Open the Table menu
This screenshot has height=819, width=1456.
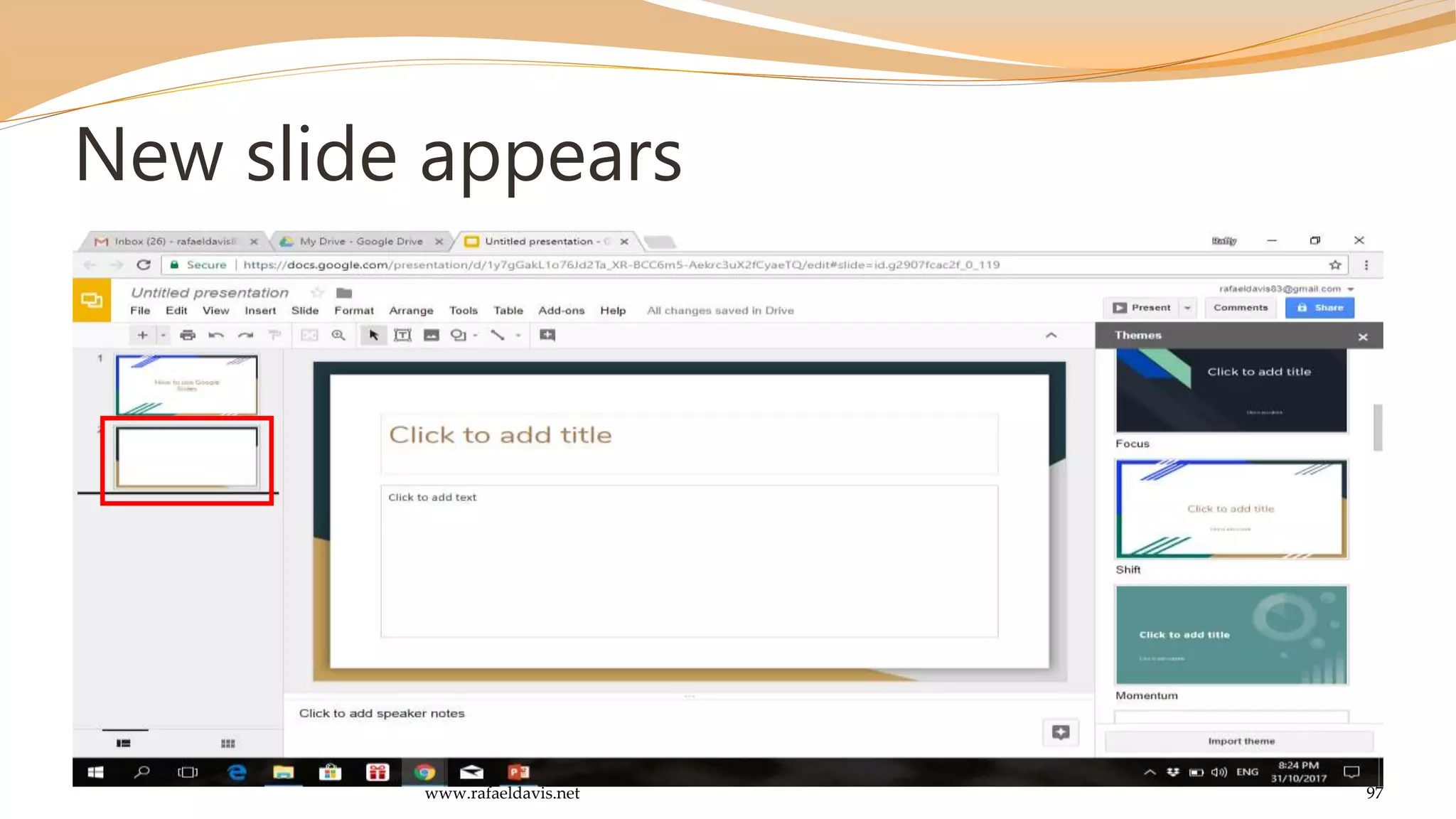[x=508, y=311]
